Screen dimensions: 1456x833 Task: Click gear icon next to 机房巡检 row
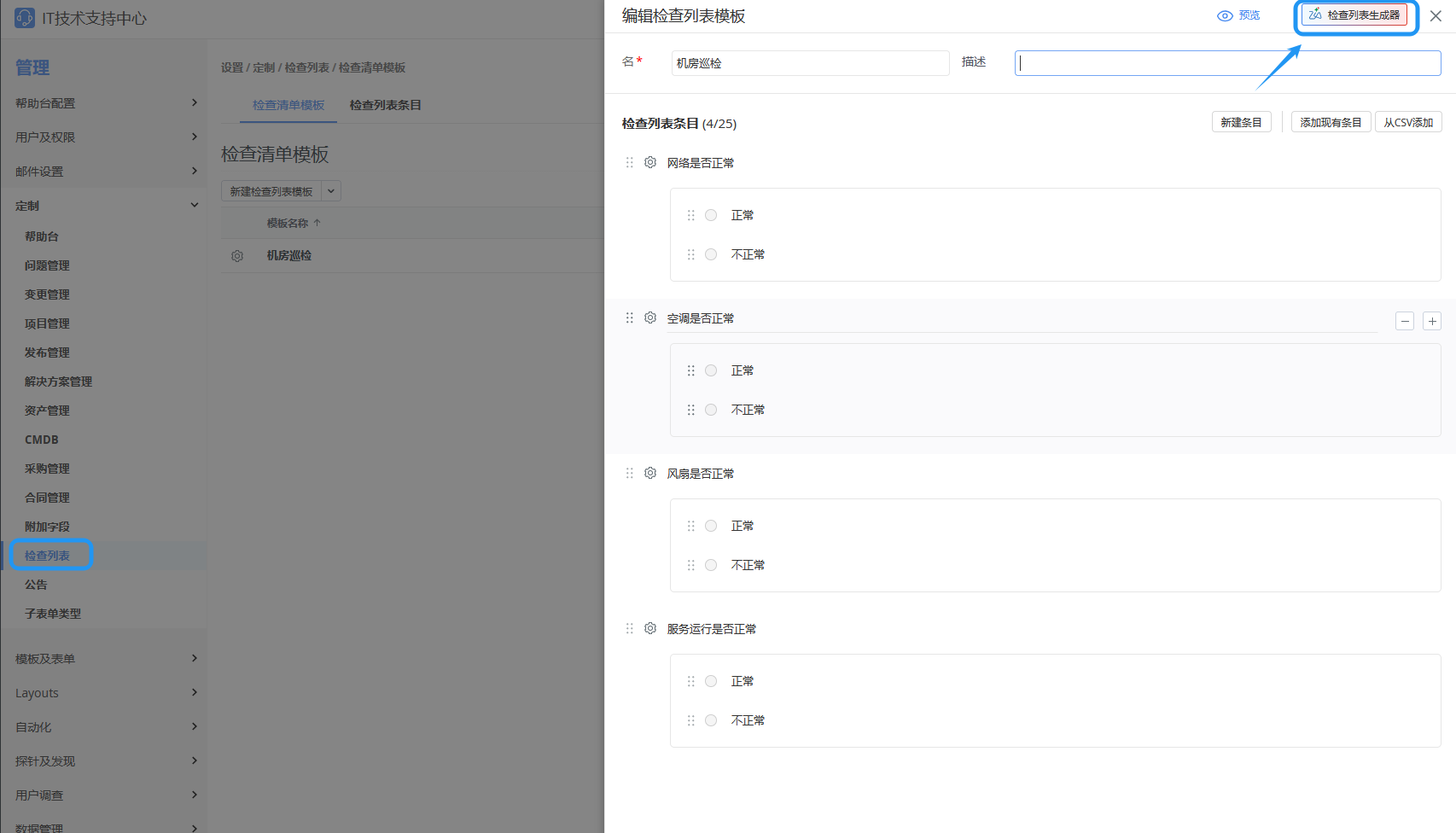pos(237,256)
